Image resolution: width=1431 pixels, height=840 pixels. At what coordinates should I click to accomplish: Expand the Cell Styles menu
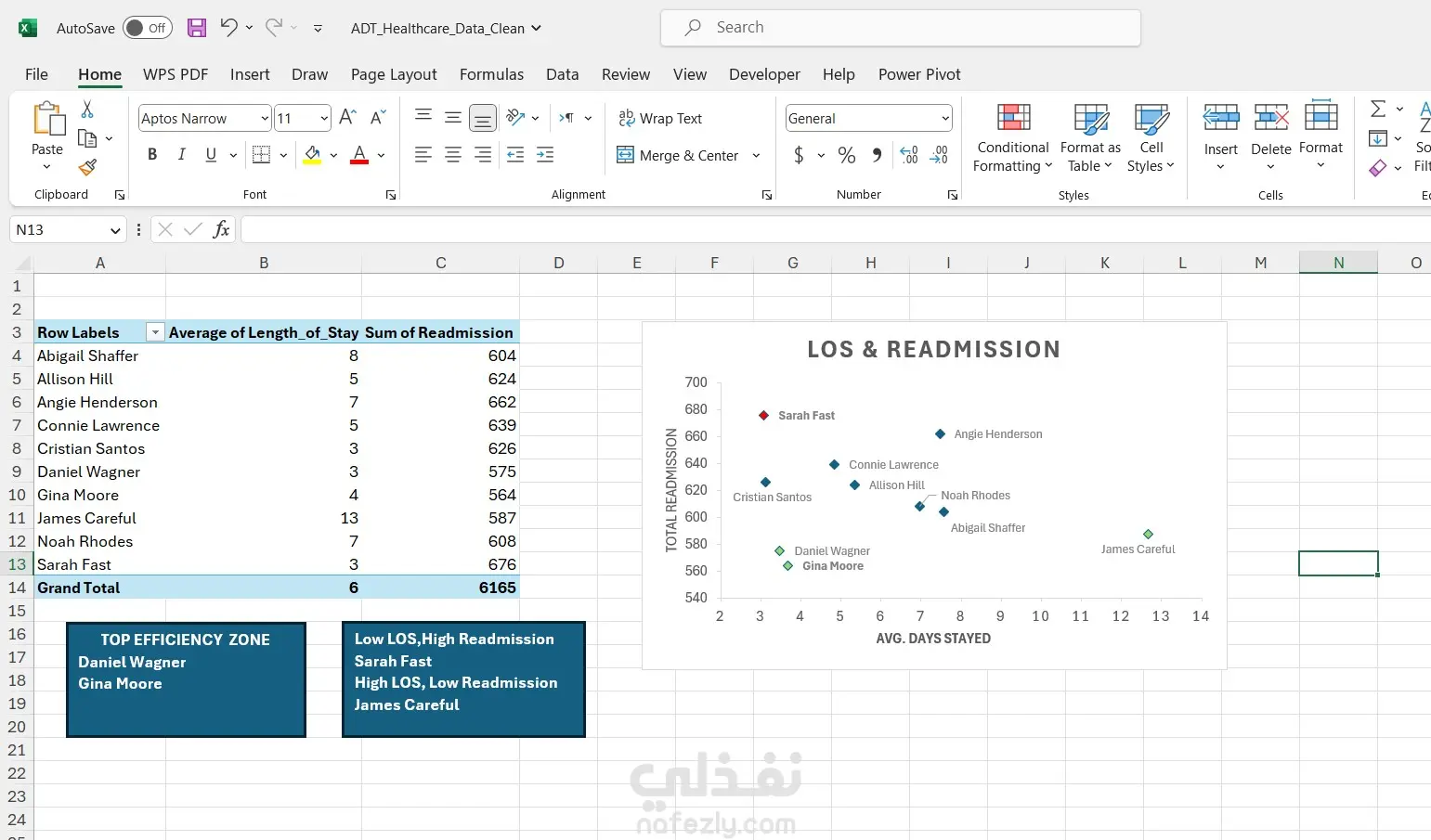coord(1151,138)
